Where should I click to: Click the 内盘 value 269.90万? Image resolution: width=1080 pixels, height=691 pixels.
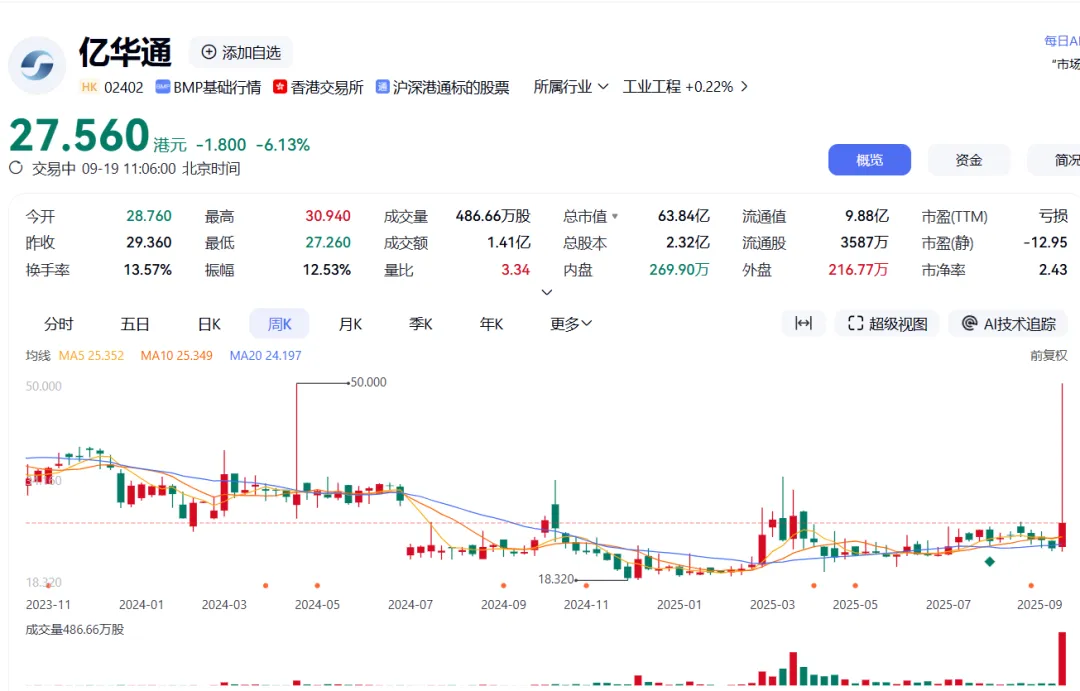point(679,269)
